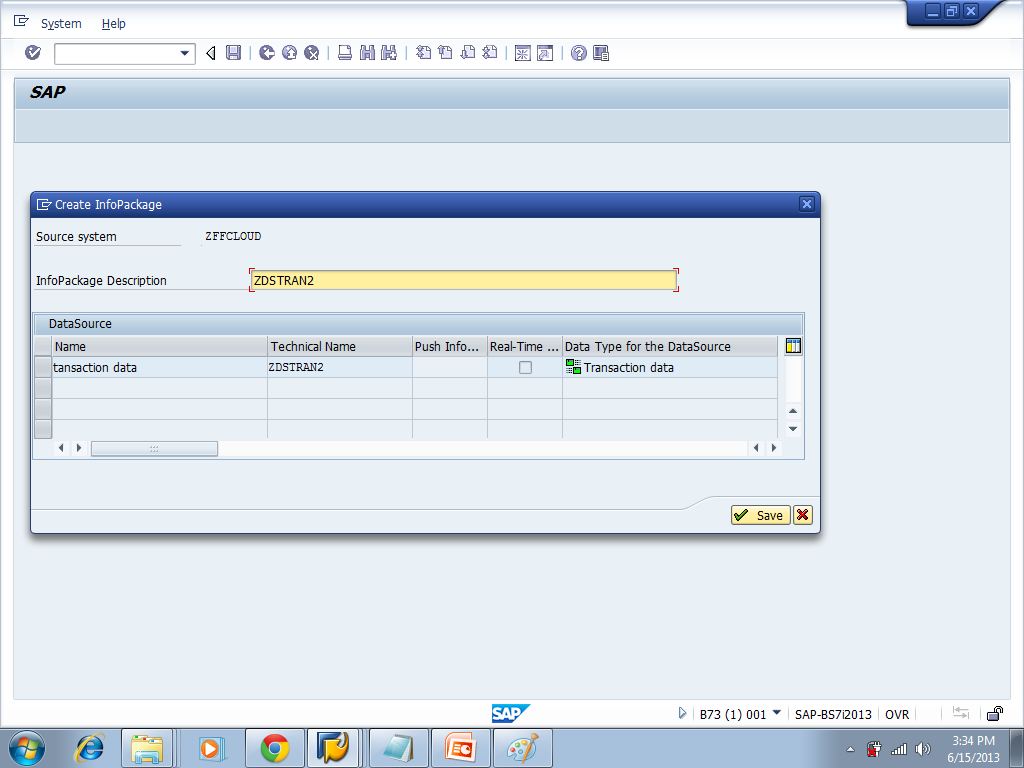Expand the status bar triangle arrow
Image resolution: width=1024 pixels, height=768 pixels.
(x=682, y=713)
